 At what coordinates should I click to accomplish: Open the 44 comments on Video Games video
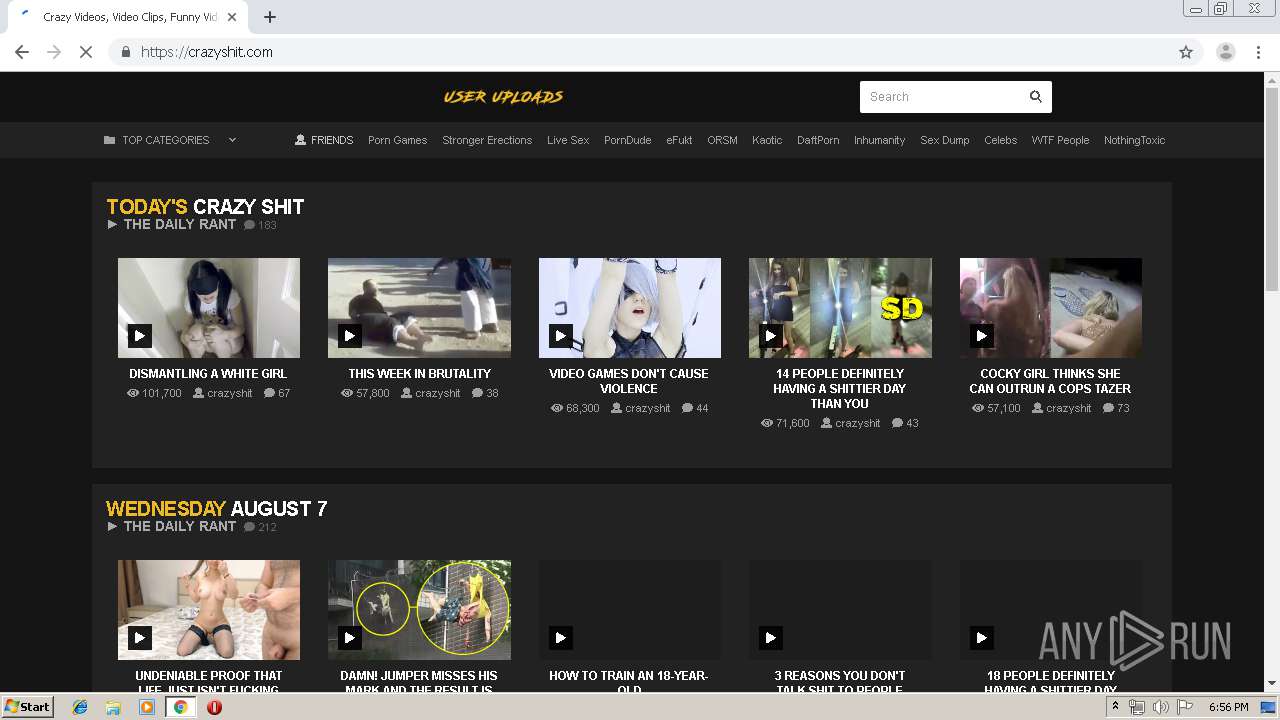click(695, 408)
